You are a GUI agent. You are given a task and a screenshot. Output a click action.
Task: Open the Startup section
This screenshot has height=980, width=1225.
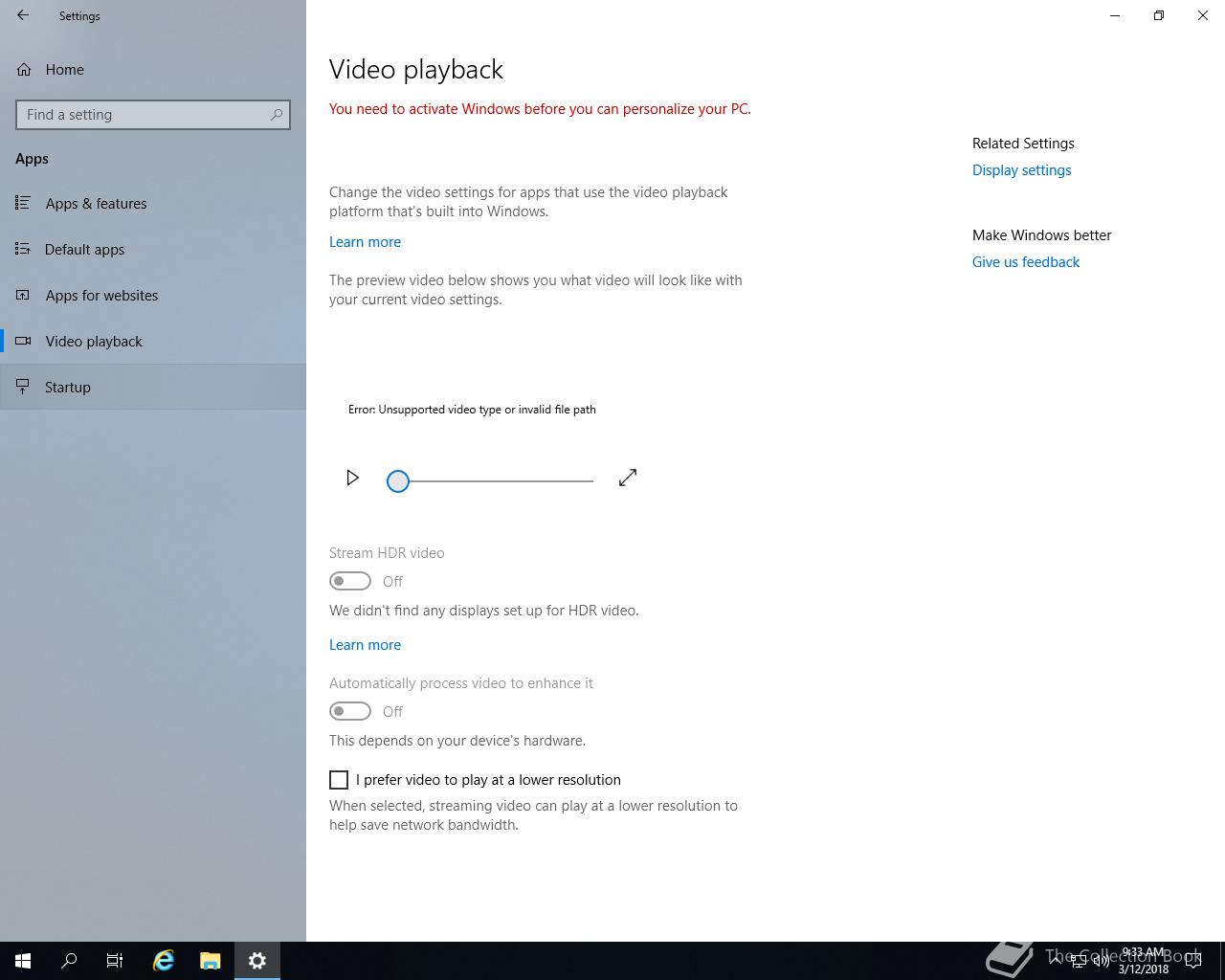(153, 387)
